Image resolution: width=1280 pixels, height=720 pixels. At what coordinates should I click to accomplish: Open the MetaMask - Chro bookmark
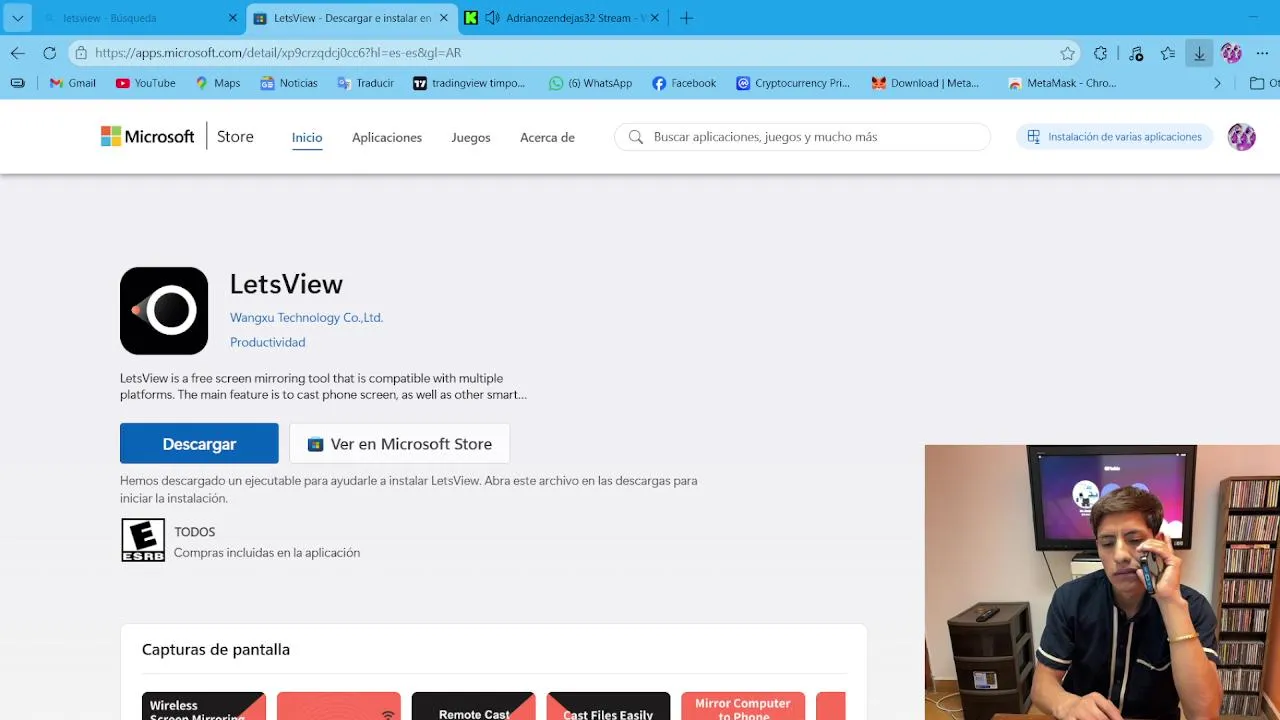1062,83
